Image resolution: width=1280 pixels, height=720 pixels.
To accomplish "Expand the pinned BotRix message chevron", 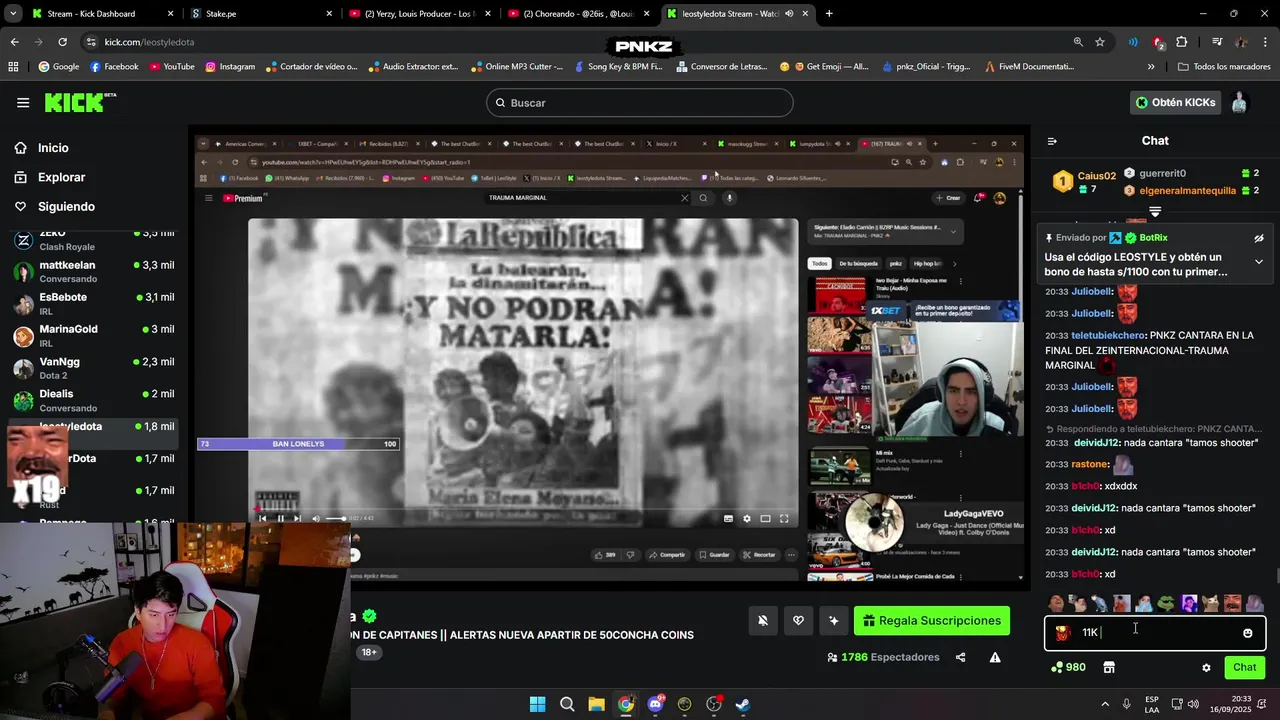I will click(x=1259, y=262).
